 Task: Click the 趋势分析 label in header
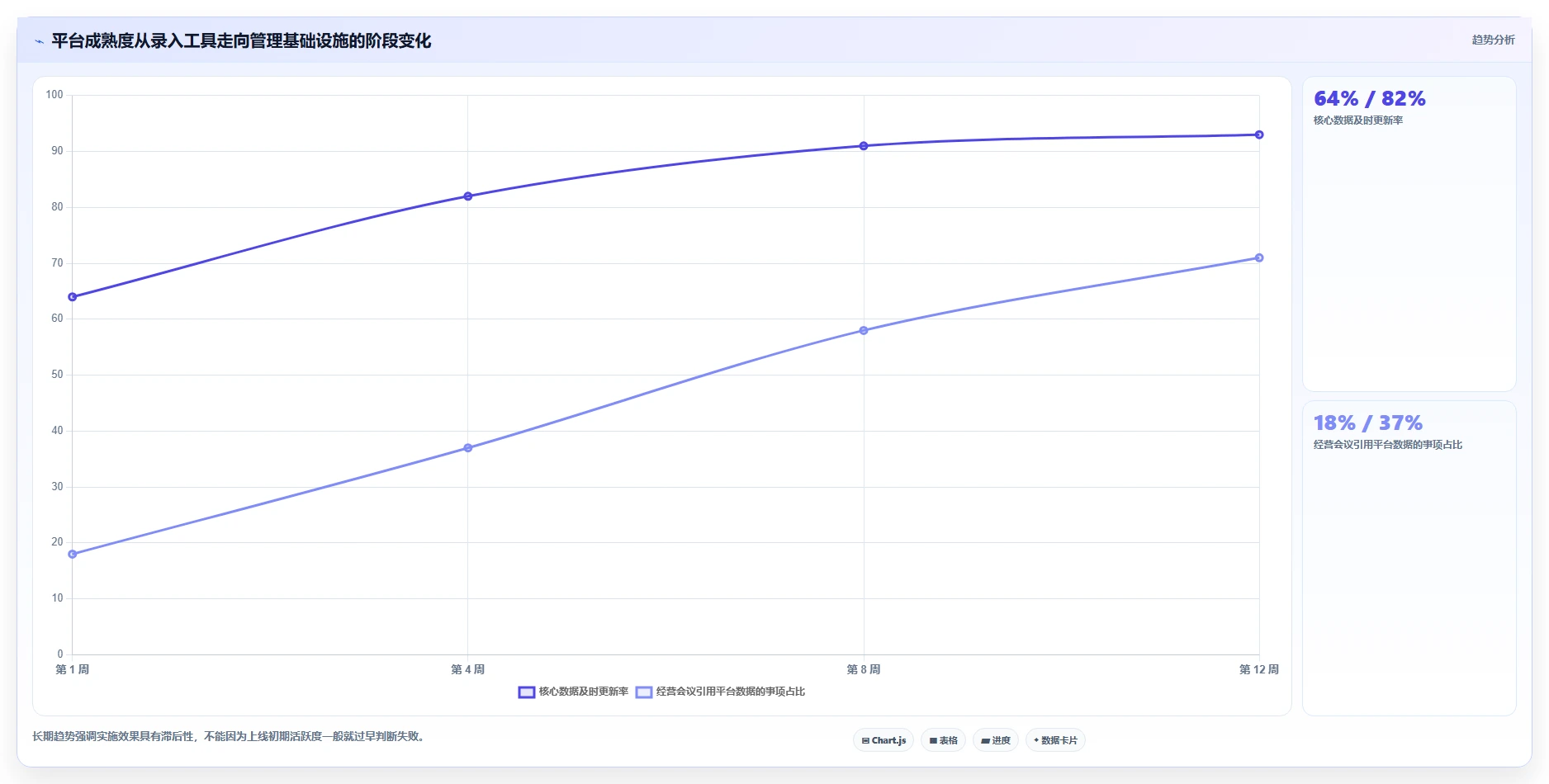click(x=1493, y=40)
